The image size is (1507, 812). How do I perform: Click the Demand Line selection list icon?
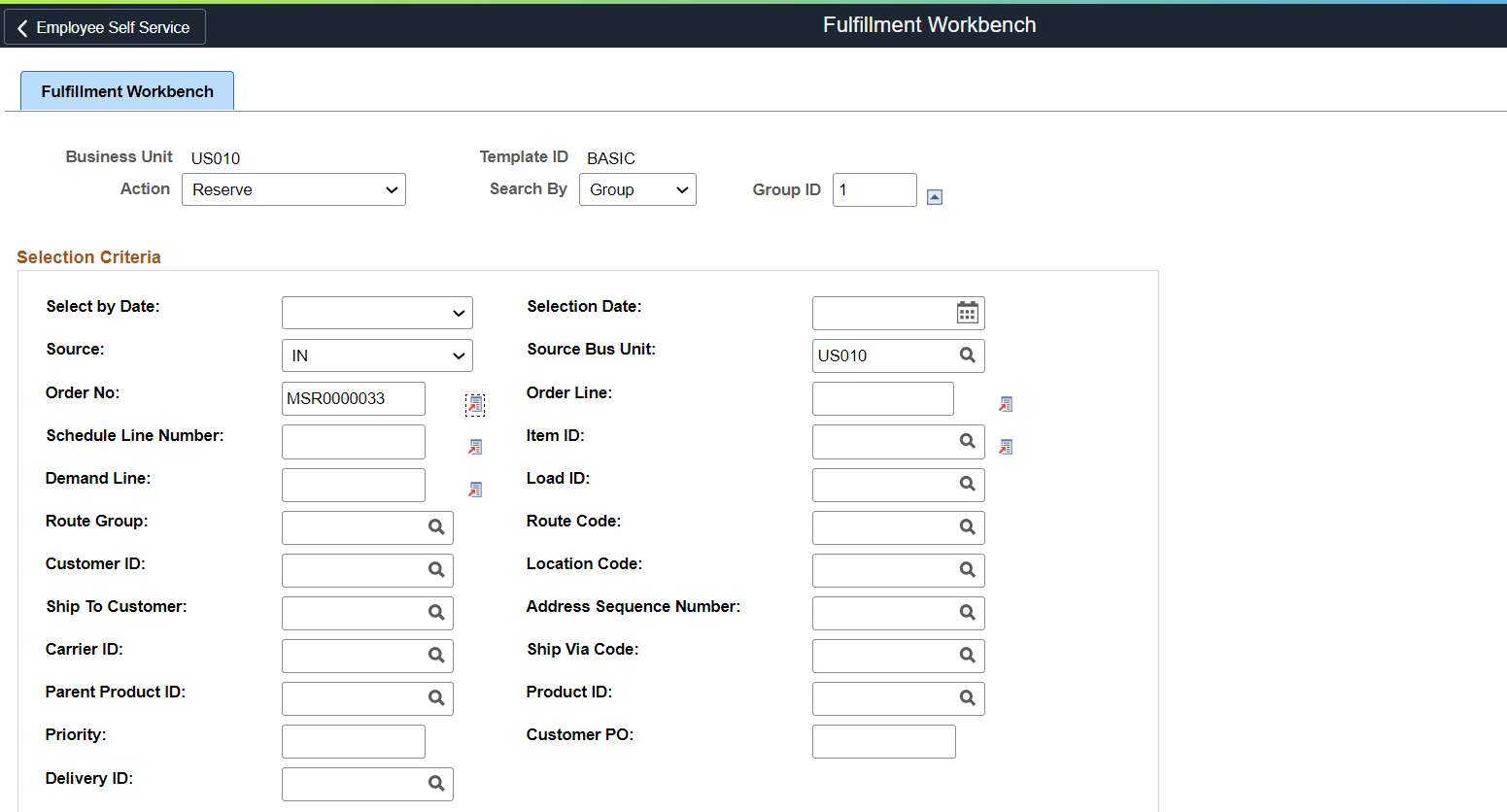[x=475, y=490]
